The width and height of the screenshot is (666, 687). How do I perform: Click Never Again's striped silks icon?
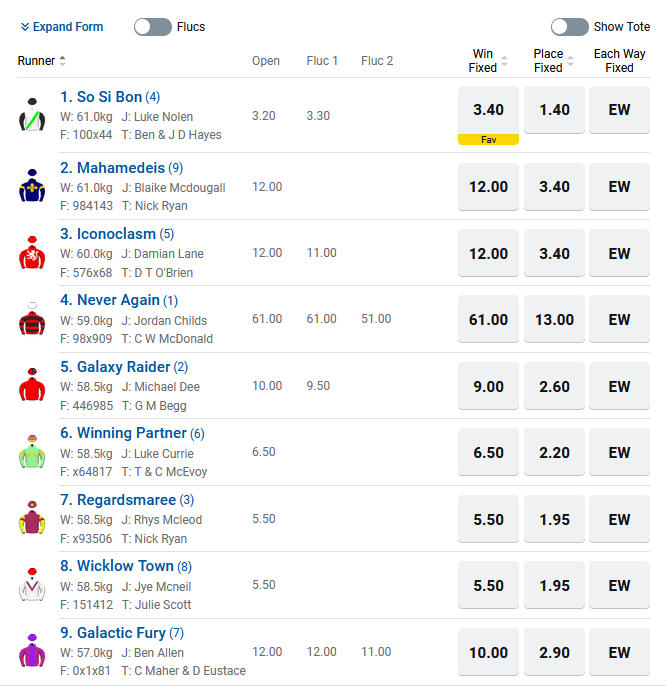[x=33, y=319]
